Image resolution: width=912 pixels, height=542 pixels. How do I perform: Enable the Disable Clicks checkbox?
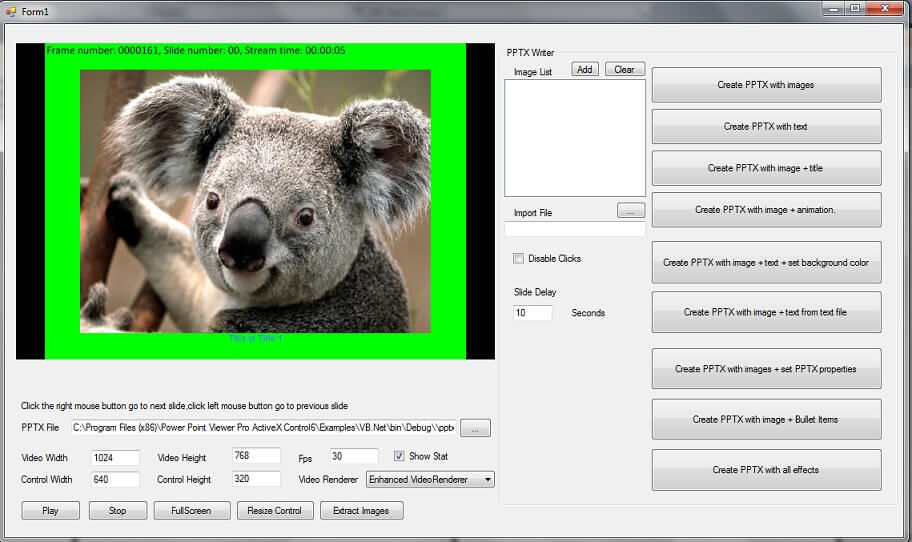point(518,259)
